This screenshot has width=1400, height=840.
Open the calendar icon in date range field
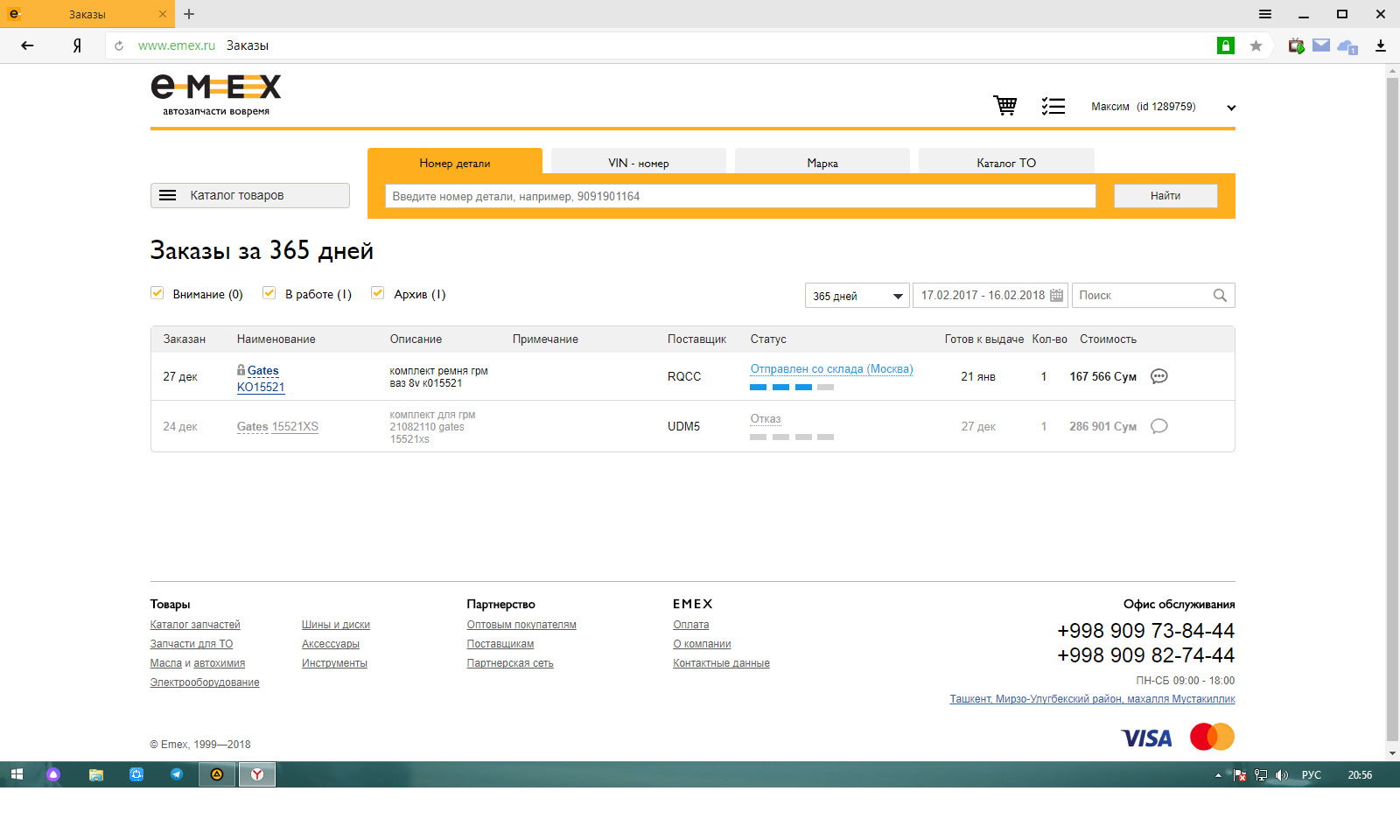pos(1056,296)
